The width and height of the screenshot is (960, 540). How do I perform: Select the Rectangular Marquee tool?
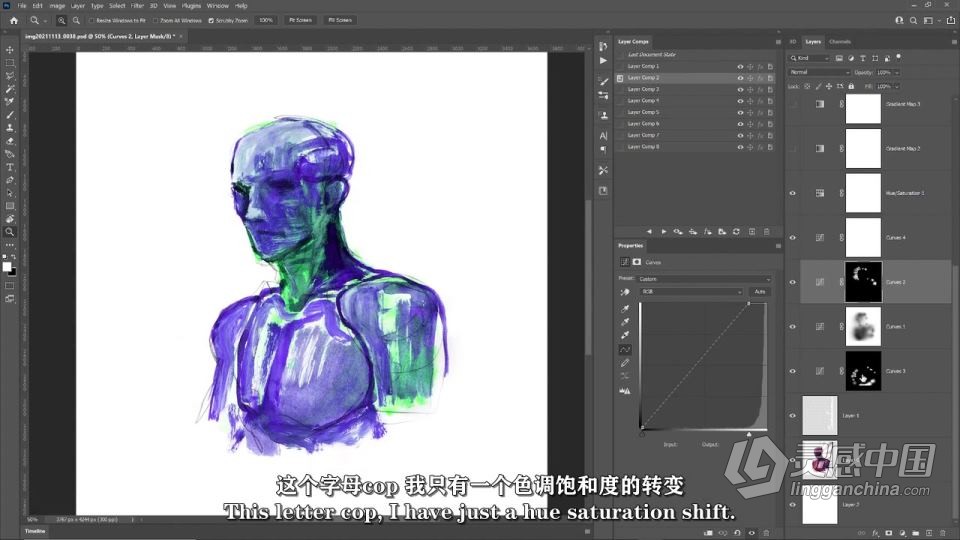coord(10,62)
